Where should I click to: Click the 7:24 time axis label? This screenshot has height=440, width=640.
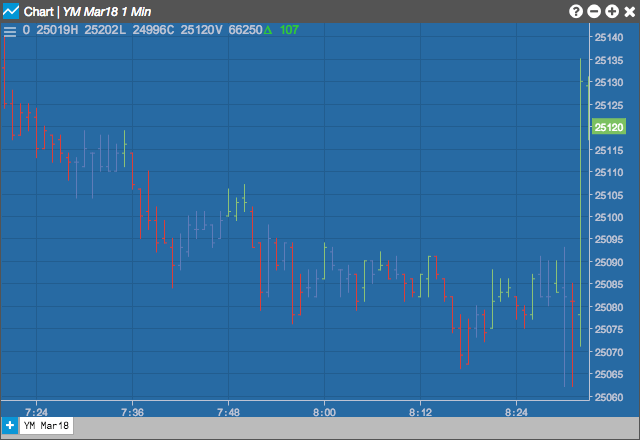click(36, 412)
